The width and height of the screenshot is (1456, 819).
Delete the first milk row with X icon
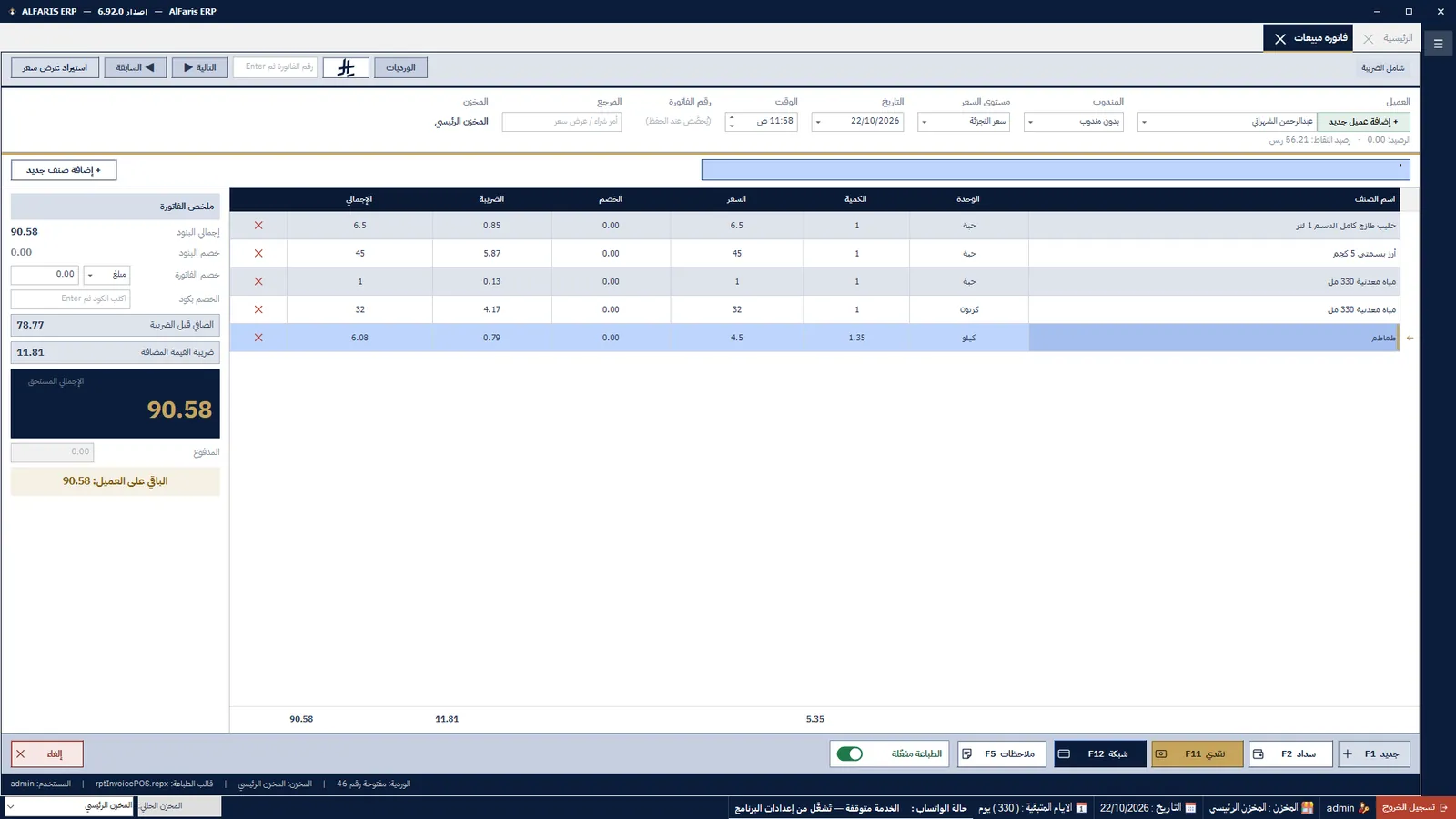click(x=258, y=226)
